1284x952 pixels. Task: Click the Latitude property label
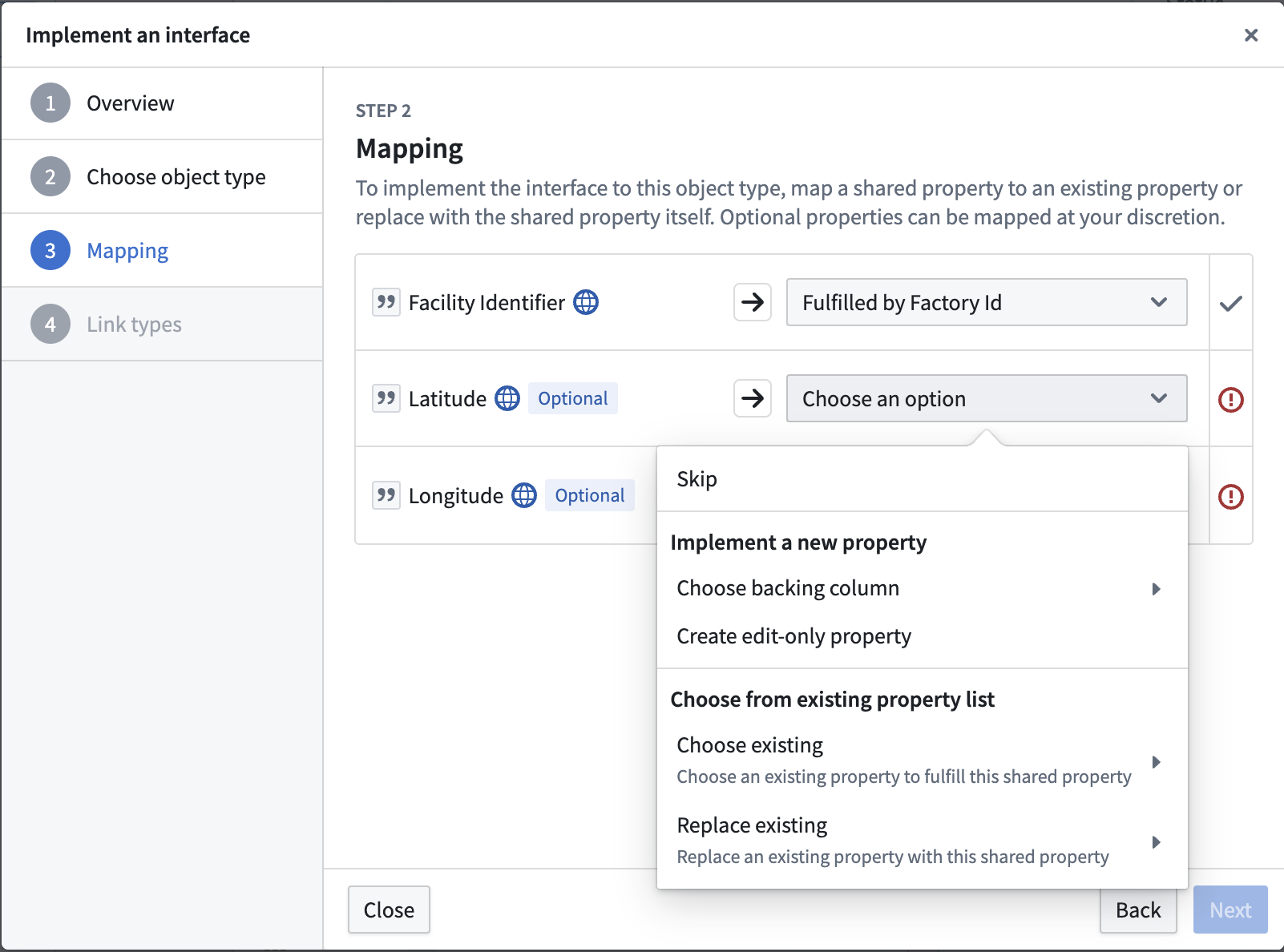tap(447, 399)
